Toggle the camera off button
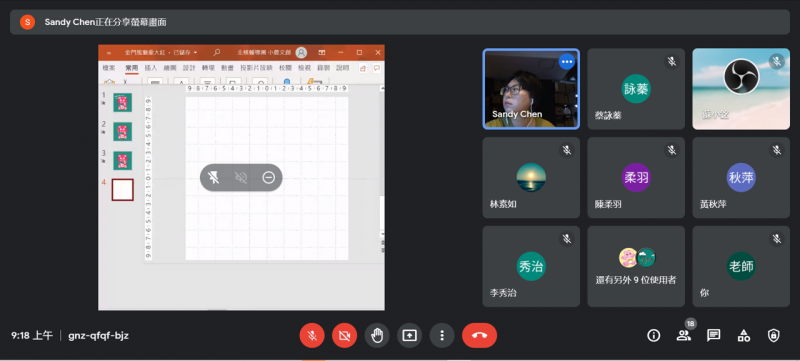 coord(344,336)
